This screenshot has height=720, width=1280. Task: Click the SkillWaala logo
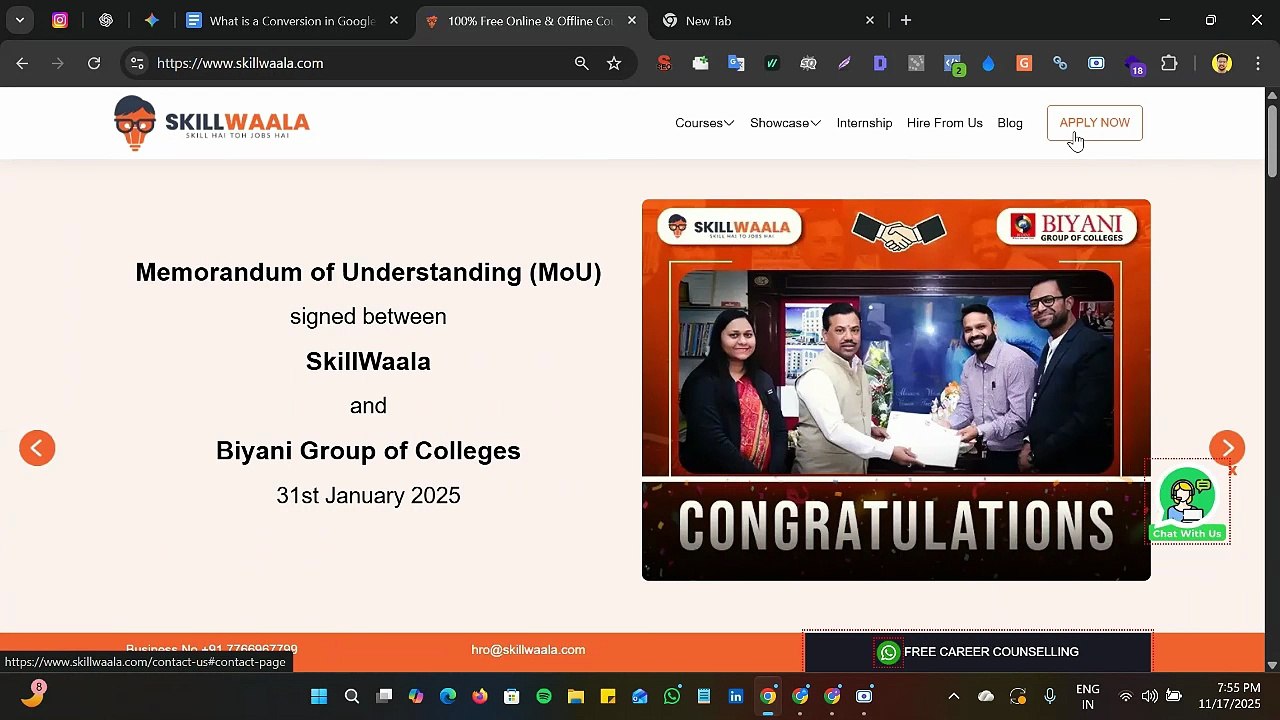[x=212, y=123]
